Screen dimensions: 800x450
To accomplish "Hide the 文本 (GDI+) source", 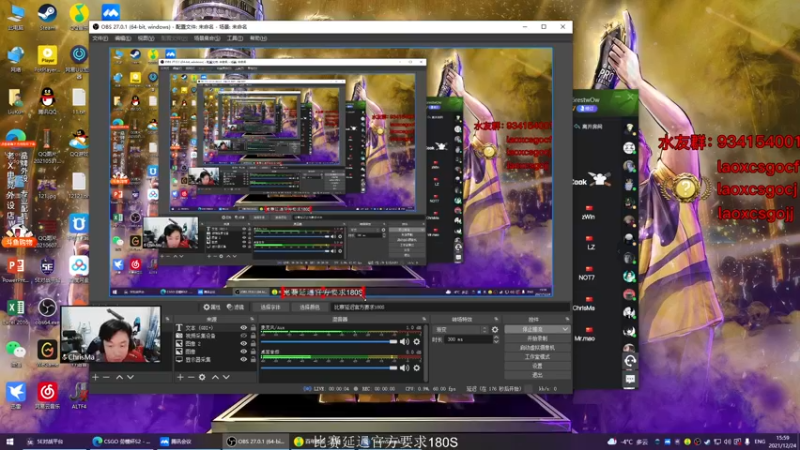I will click(243, 328).
